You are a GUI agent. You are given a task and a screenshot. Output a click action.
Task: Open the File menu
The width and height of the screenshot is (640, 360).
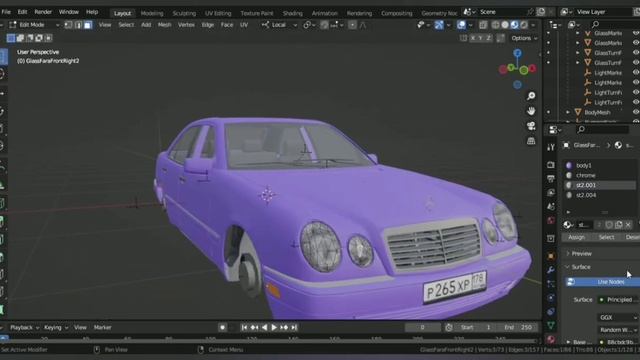pyautogui.click(x=6, y=12)
